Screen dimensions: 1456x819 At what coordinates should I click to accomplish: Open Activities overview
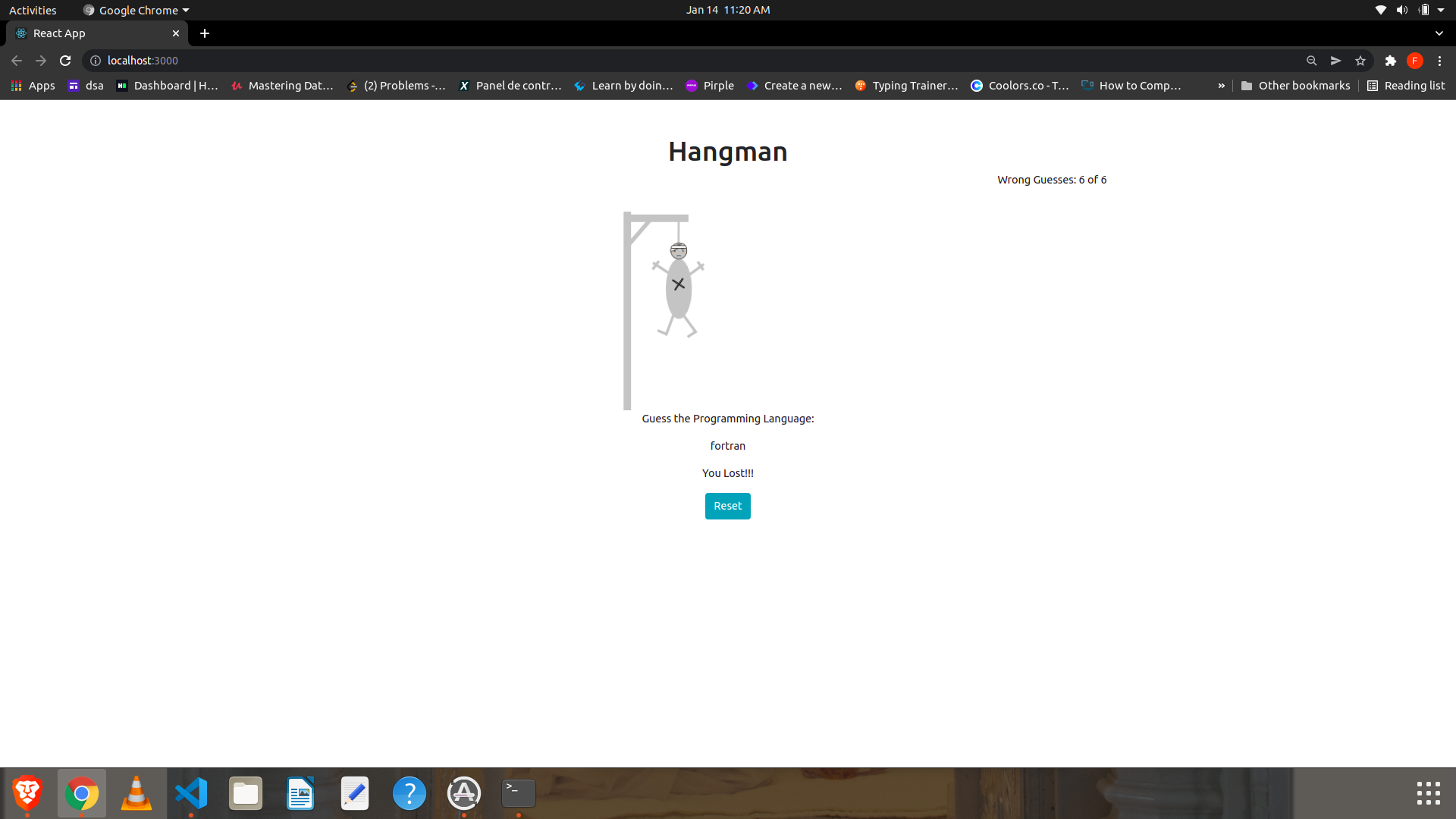[33, 10]
